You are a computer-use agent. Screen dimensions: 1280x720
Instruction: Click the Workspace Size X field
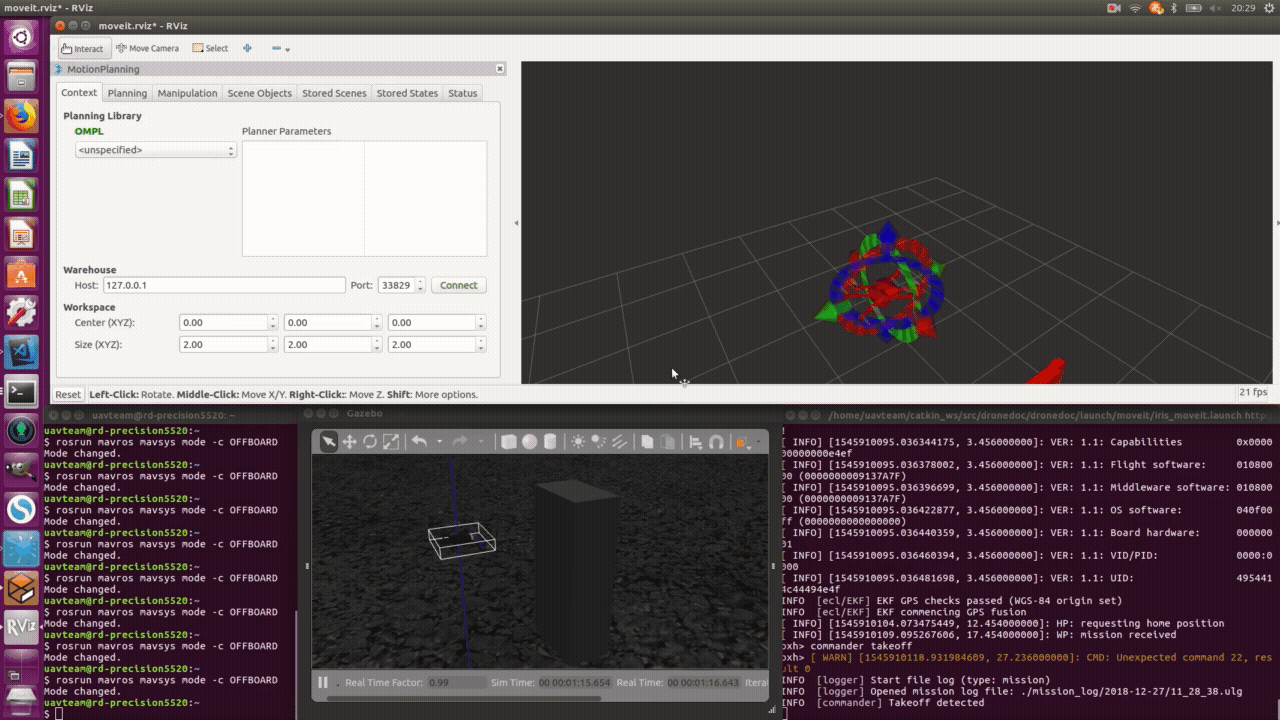(223, 344)
